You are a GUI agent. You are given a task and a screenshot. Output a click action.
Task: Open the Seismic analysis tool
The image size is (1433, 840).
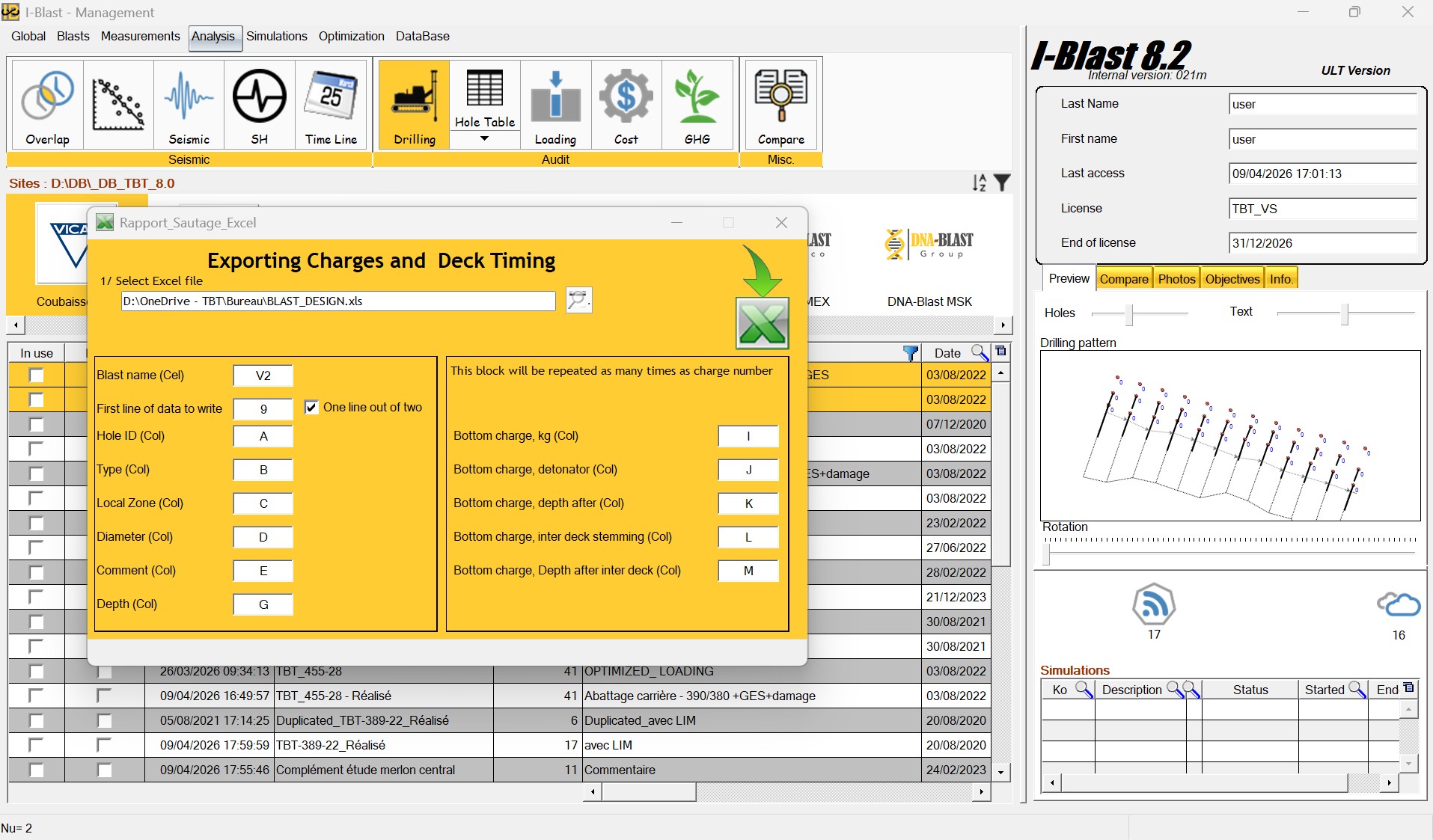[x=188, y=105]
